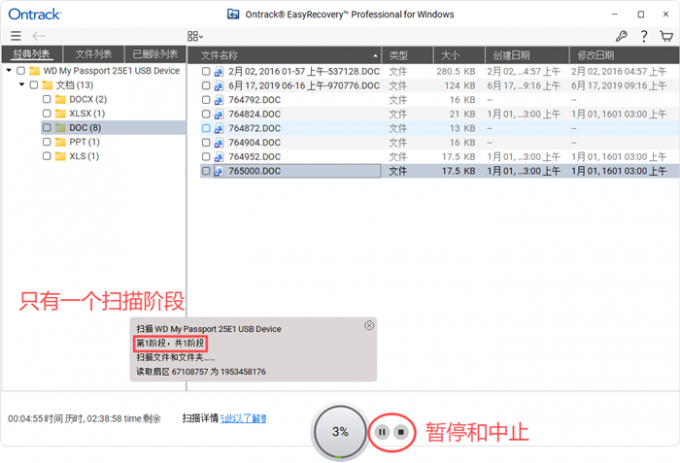Sort by the 大小 column header
The image size is (680, 463).
459,55
